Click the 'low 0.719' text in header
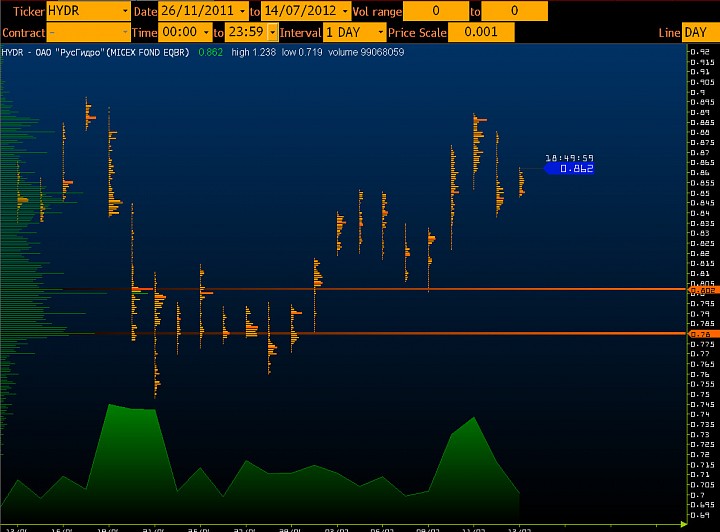Image resolution: width=720 pixels, height=532 pixels. pos(302,52)
